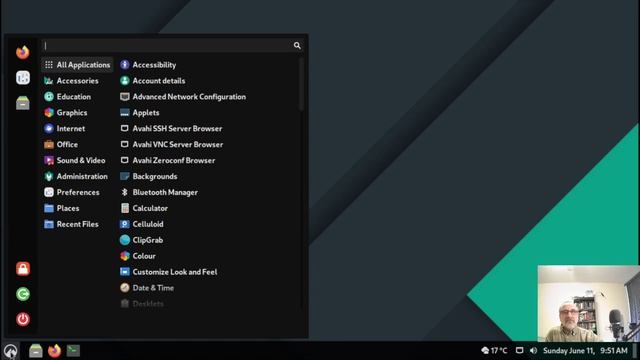
Task: Open file manager icon in favorites sidebar
Action: point(23,103)
